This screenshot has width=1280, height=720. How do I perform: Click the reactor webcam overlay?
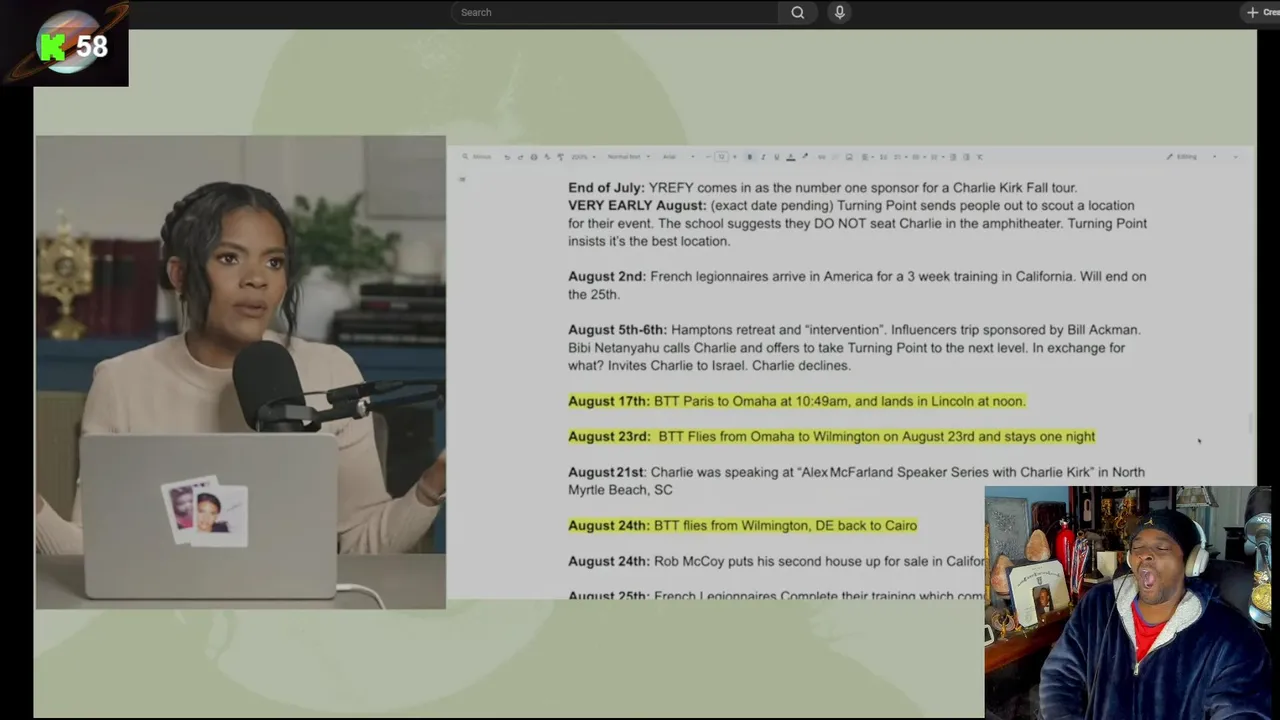point(1128,602)
